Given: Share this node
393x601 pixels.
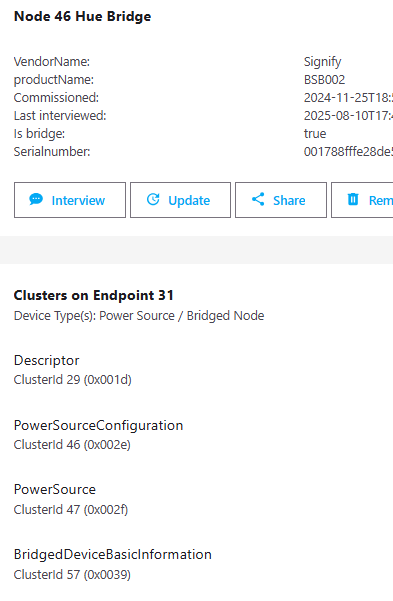Looking at the screenshot, I should [x=281, y=200].
